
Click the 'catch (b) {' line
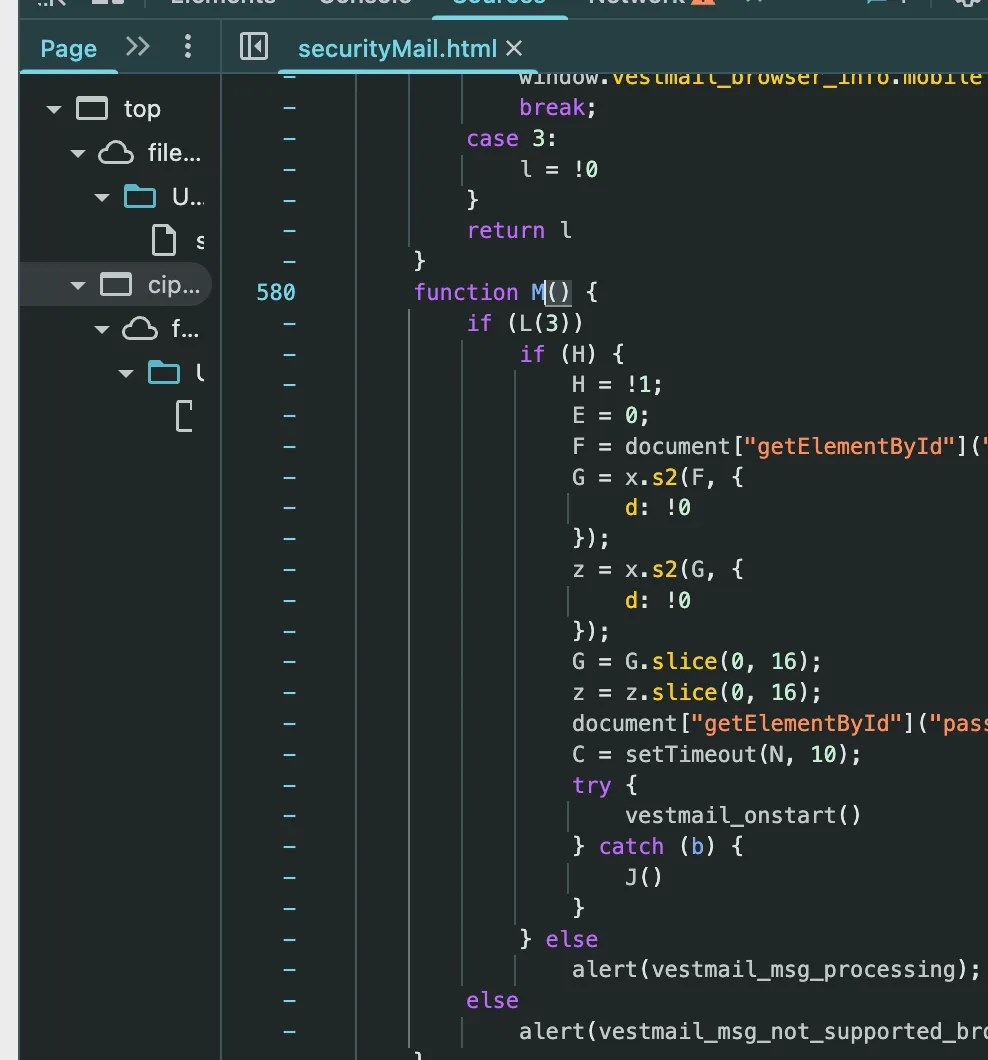[x=671, y=846]
